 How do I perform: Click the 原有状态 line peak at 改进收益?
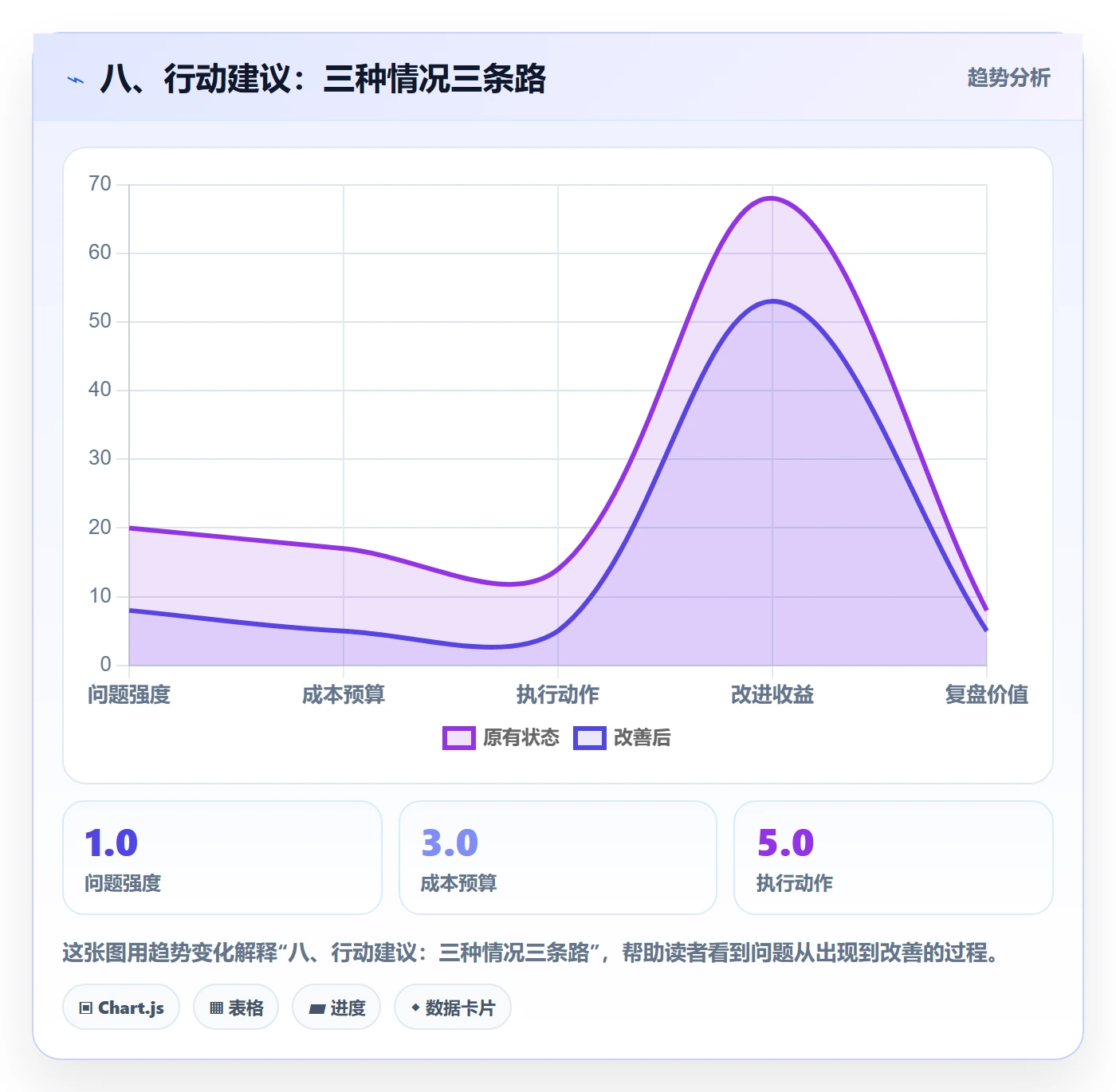click(772, 198)
